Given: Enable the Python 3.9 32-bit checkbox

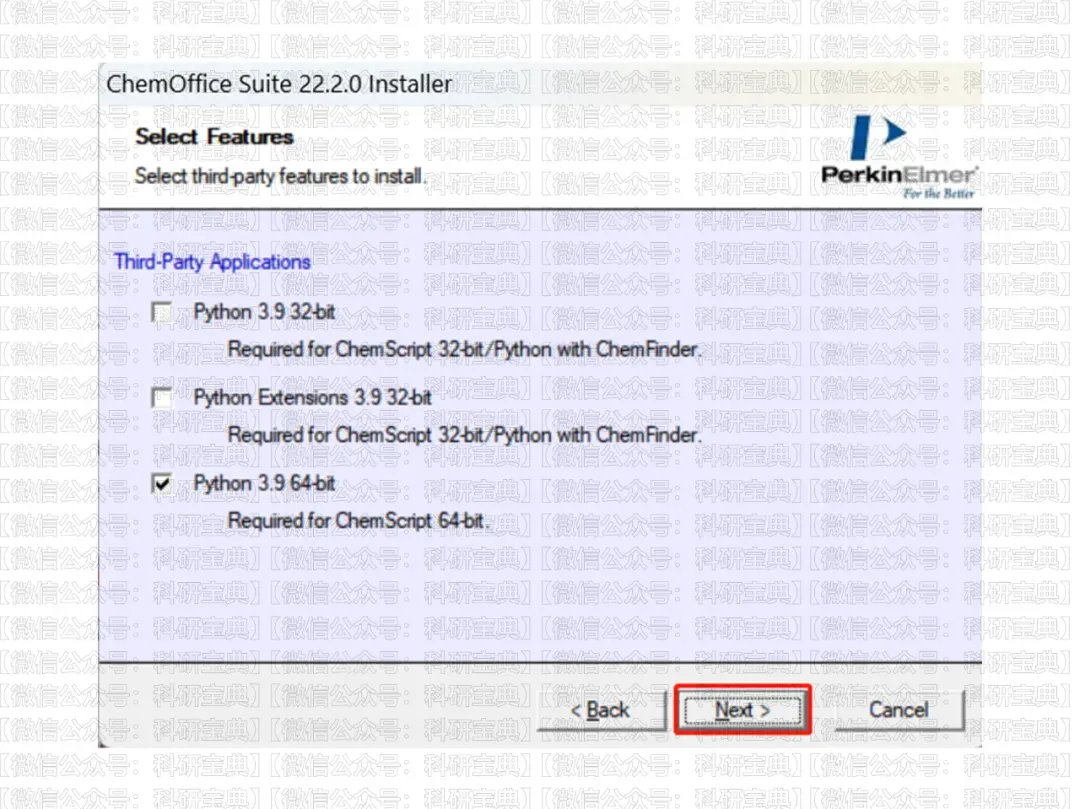Looking at the screenshot, I should (163, 313).
